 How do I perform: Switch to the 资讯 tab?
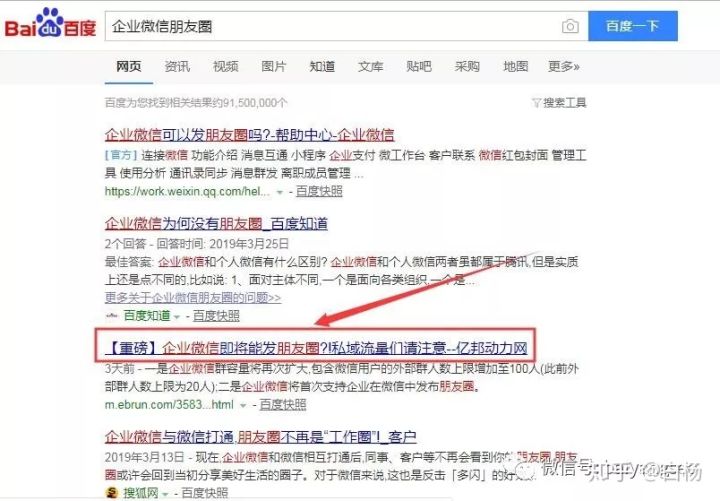(177, 67)
